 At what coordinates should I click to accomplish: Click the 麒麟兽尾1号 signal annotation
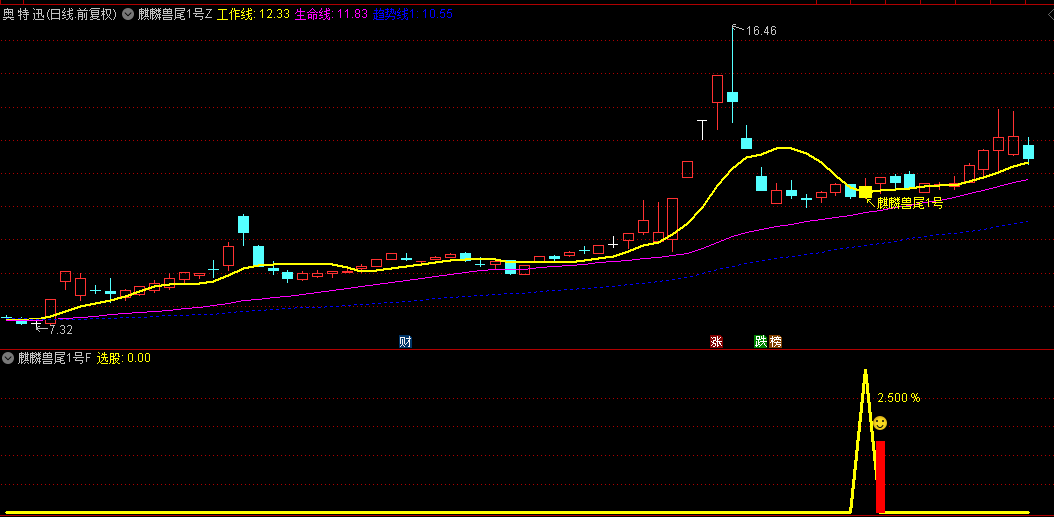909,203
